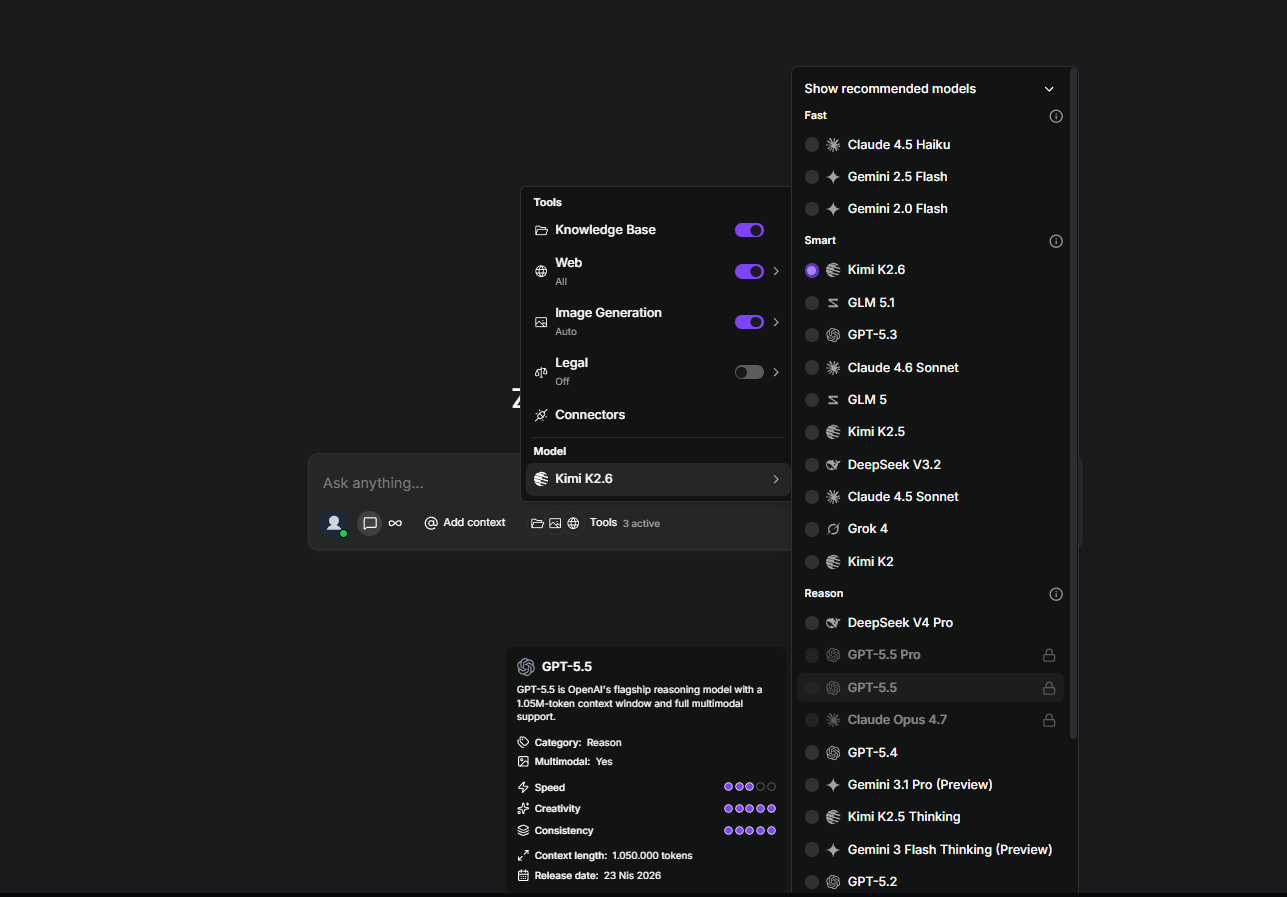Expand the Legal options chevron
The width and height of the screenshot is (1287, 897).
click(x=776, y=372)
